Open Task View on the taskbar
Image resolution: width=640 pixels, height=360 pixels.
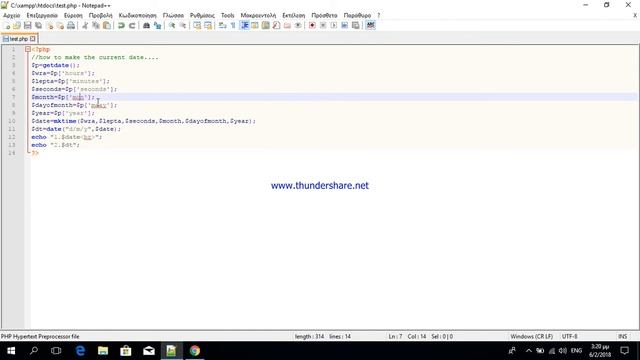(x=56, y=351)
